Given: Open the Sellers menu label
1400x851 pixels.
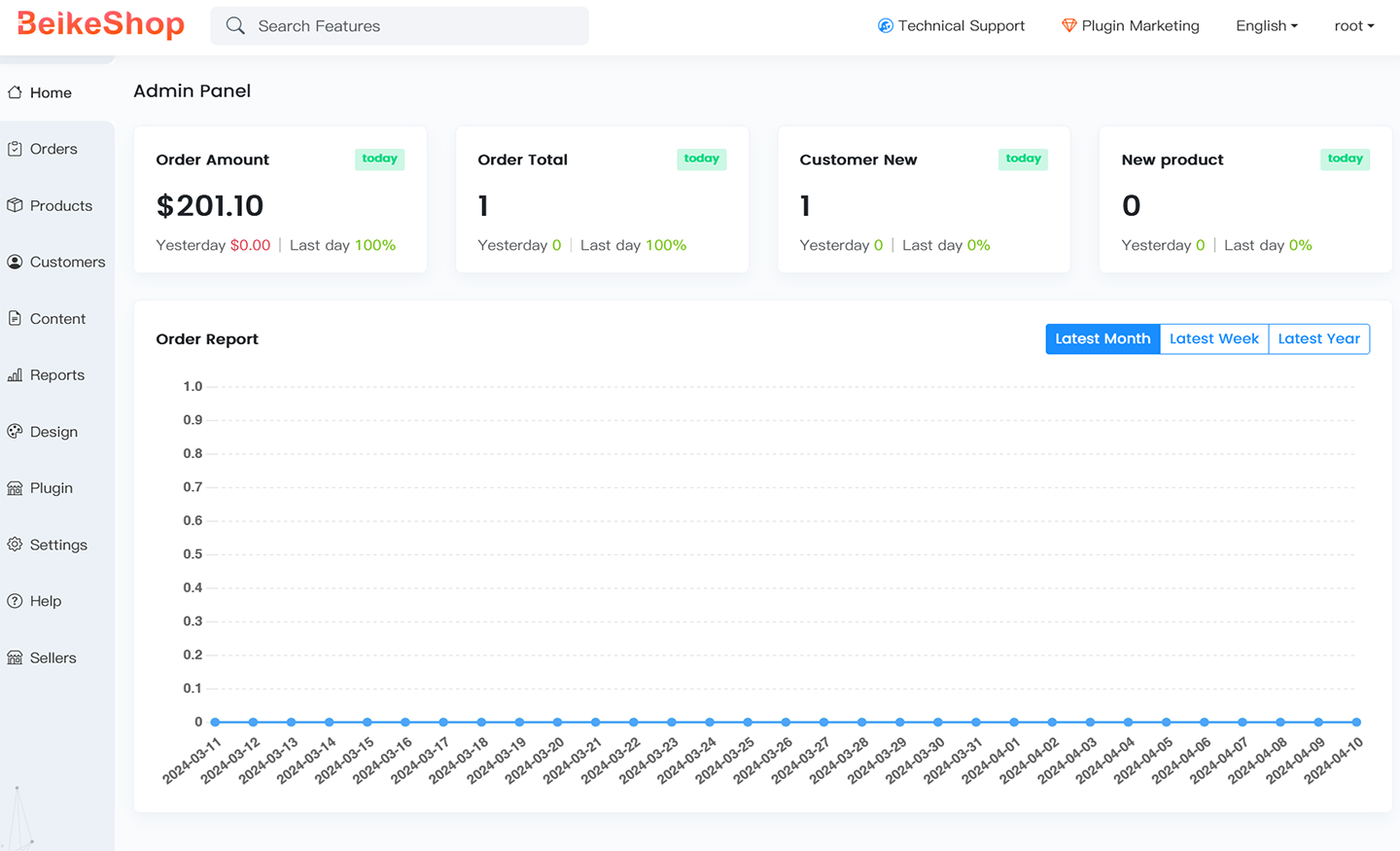Looking at the screenshot, I should click(52, 657).
